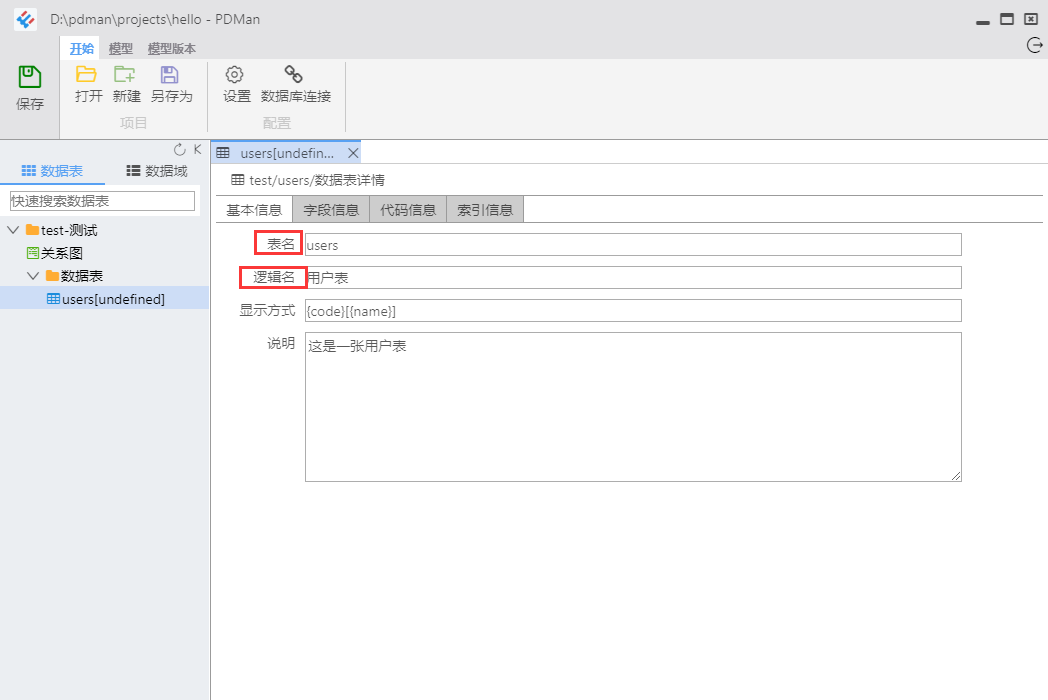
Task: Click the 另存为 save-as disk icon
Action: pyautogui.click(x=172, y=75)
